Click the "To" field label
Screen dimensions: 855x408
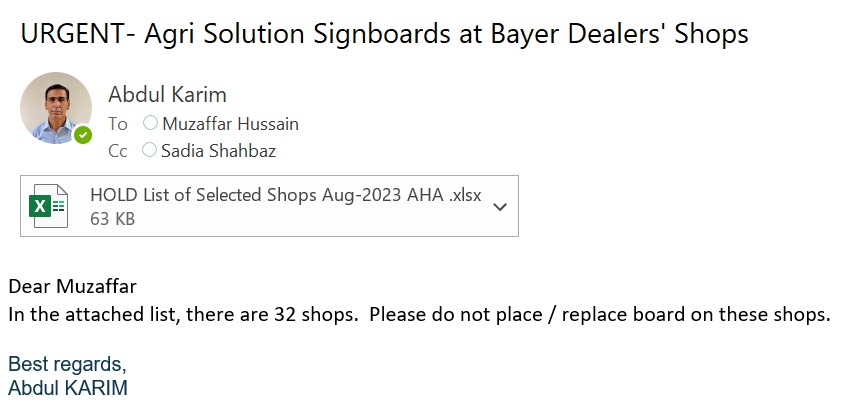[x=118, y=124]
